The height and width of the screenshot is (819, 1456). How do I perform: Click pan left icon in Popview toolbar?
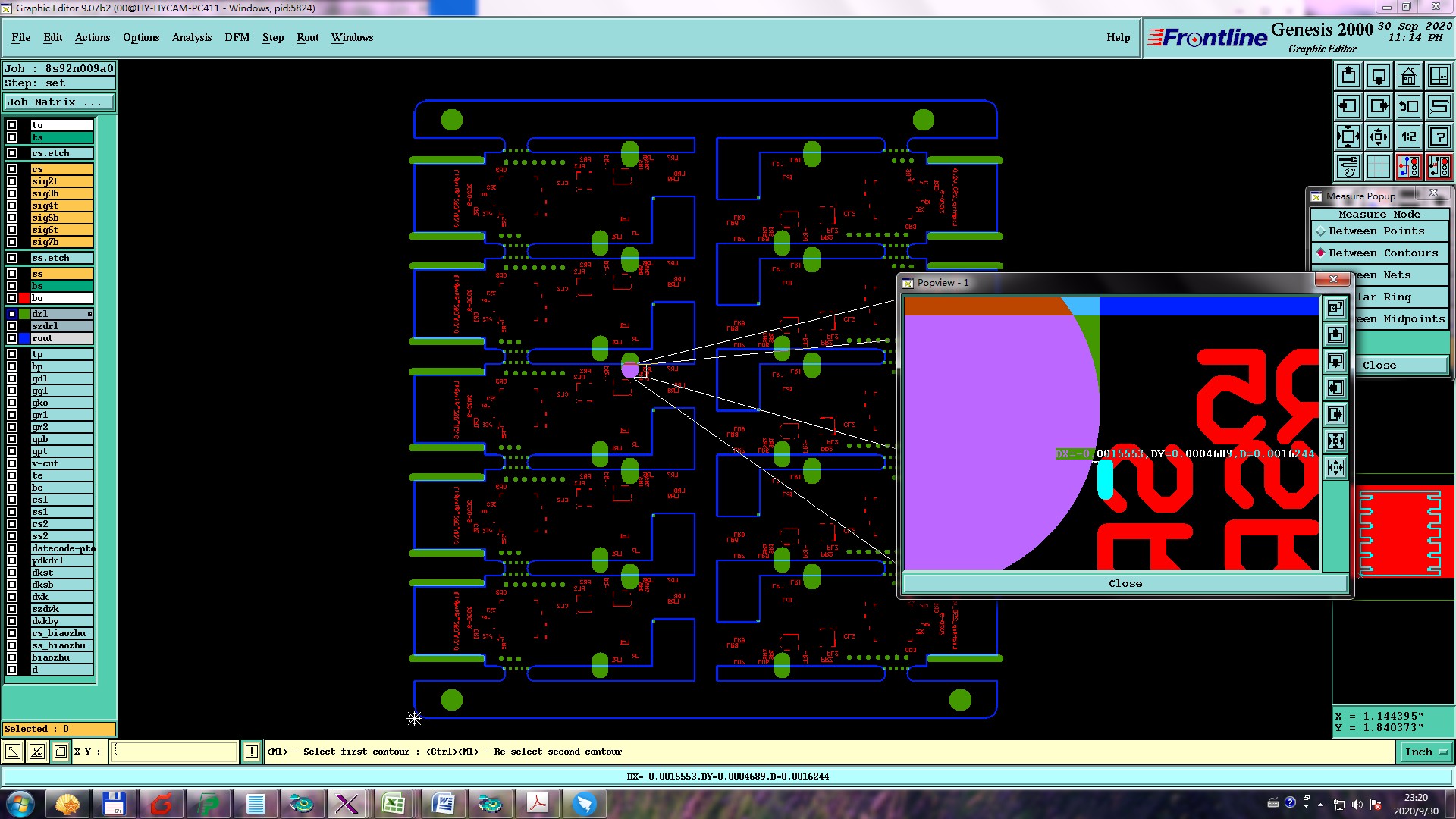click(1335, 388)
